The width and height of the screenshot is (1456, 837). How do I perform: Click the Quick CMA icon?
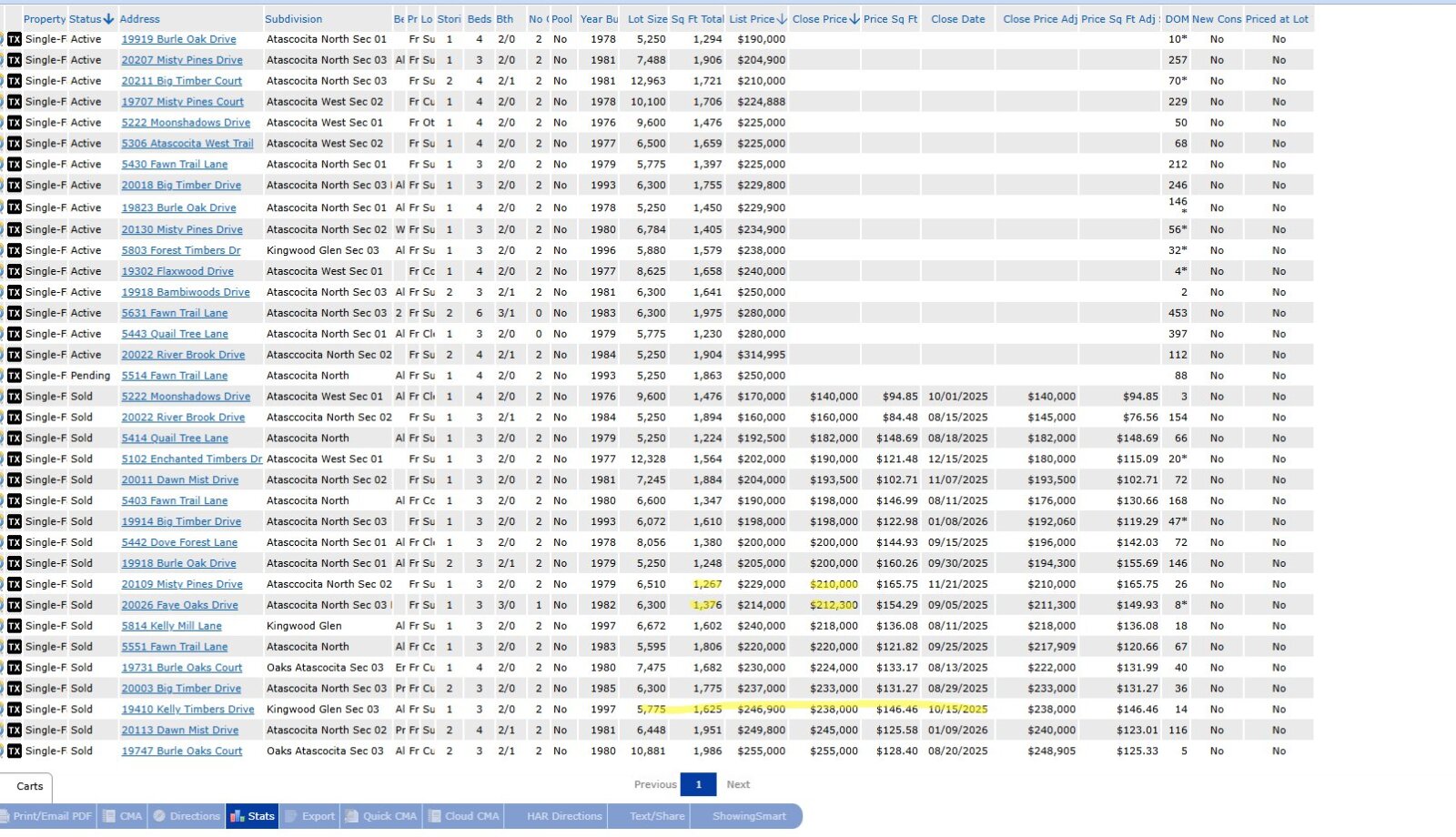coord(351,816)
